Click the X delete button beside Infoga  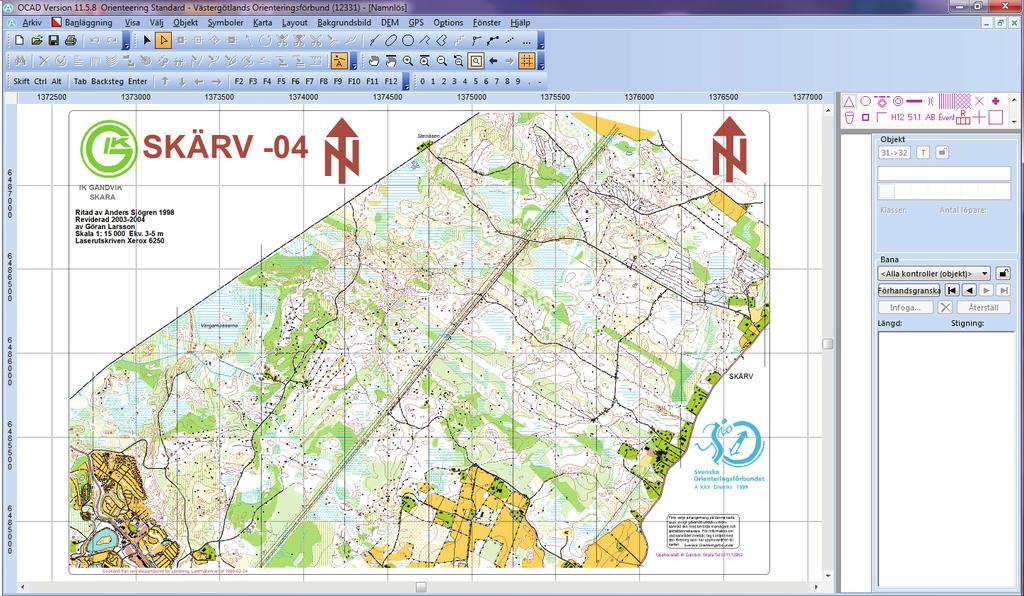tap(945, 307)
